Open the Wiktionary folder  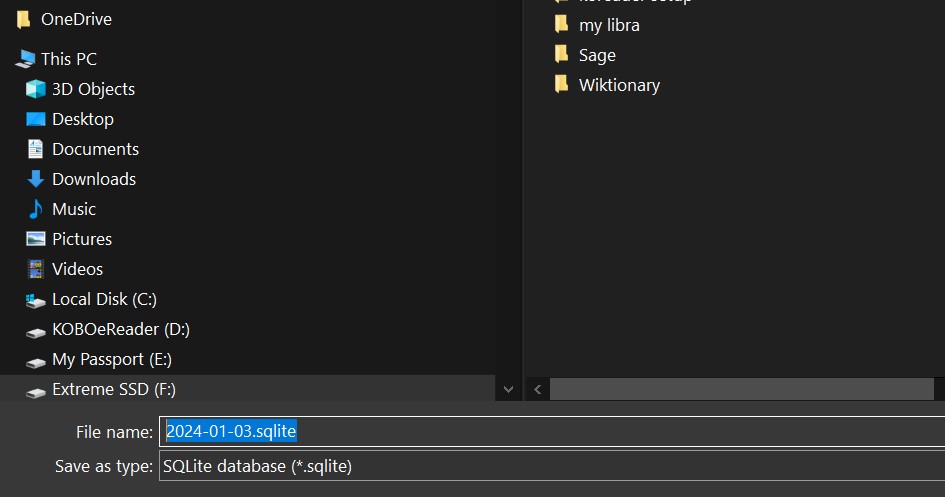pos(619,85)
